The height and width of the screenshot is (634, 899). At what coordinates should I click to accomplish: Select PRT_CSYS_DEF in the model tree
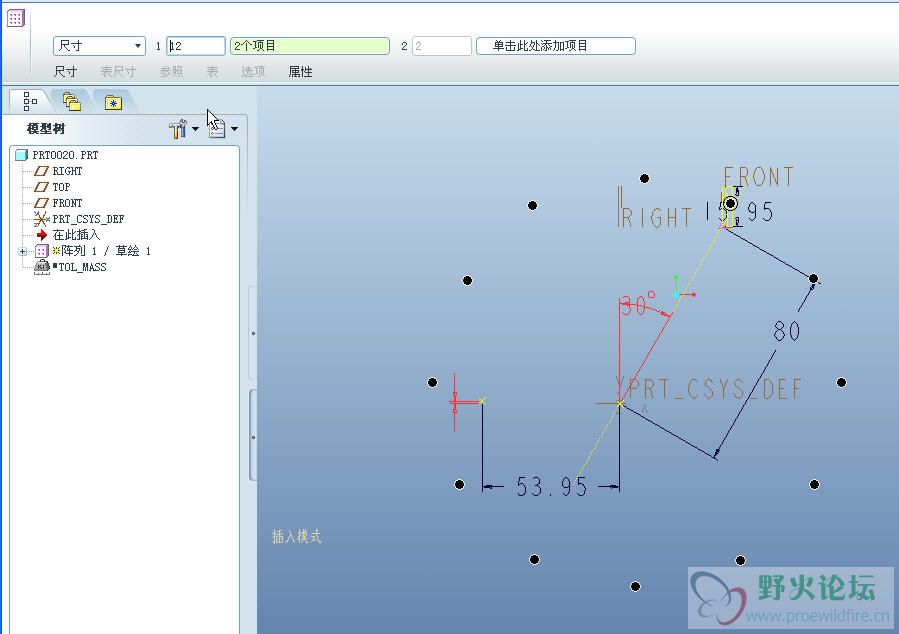point(88,220)
